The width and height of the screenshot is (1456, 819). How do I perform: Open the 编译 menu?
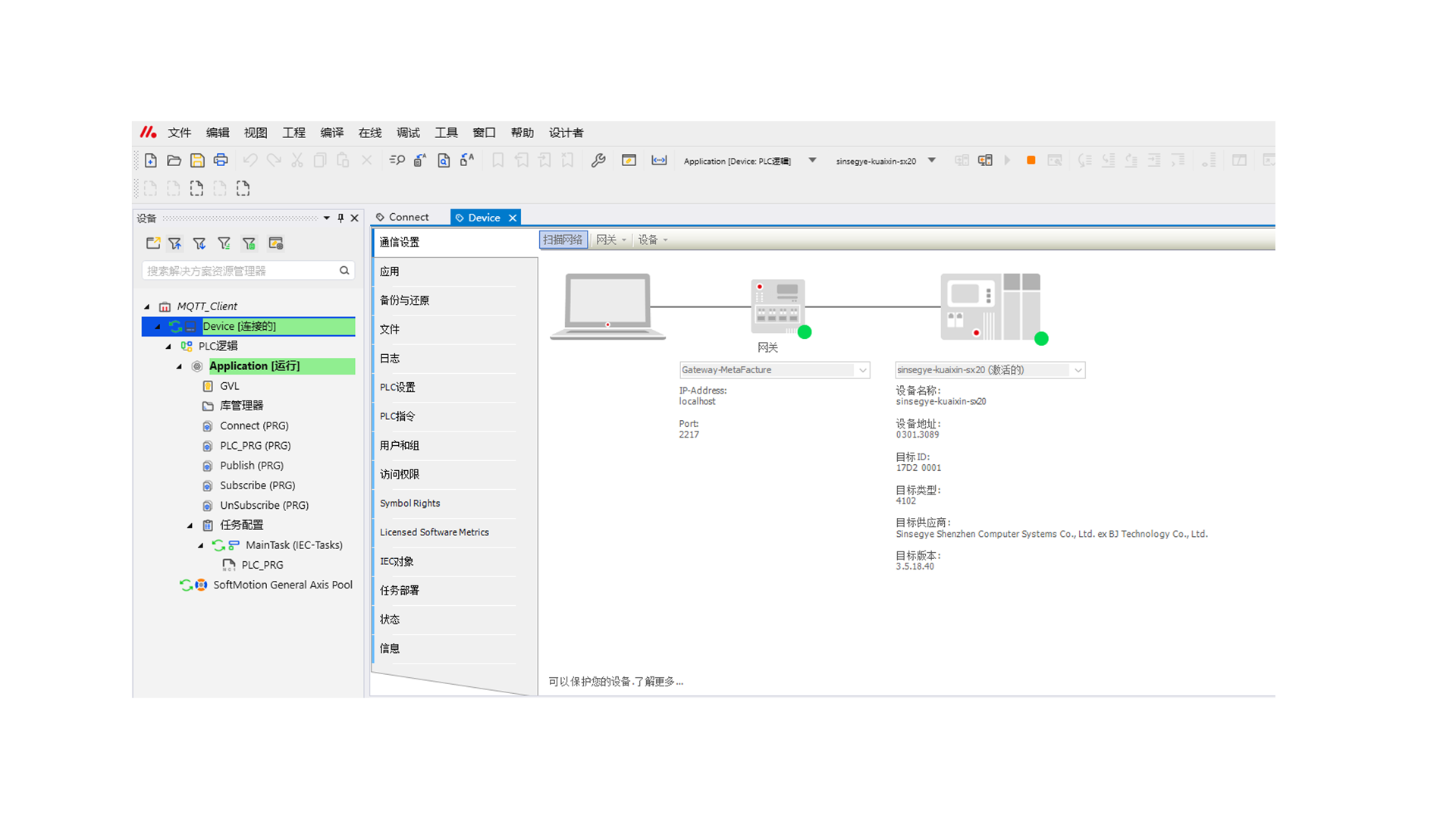point(332,133)
